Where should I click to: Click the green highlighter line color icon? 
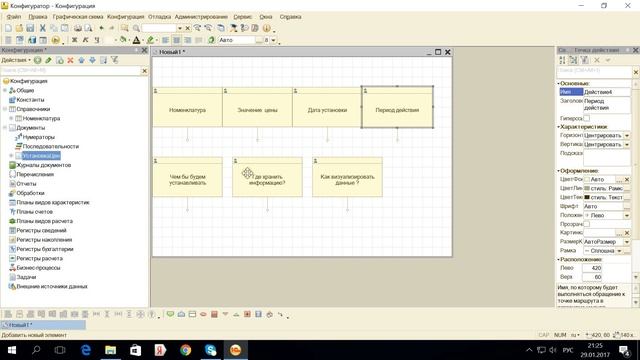tap(150, 40)
